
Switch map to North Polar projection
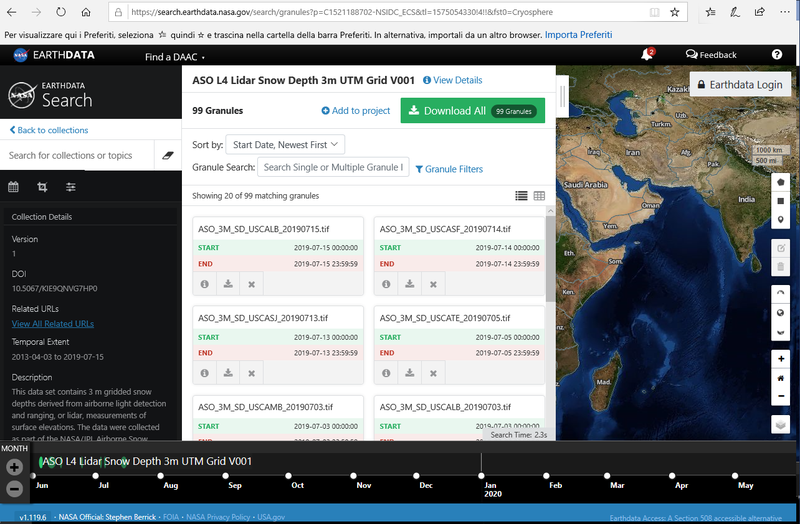780,293
